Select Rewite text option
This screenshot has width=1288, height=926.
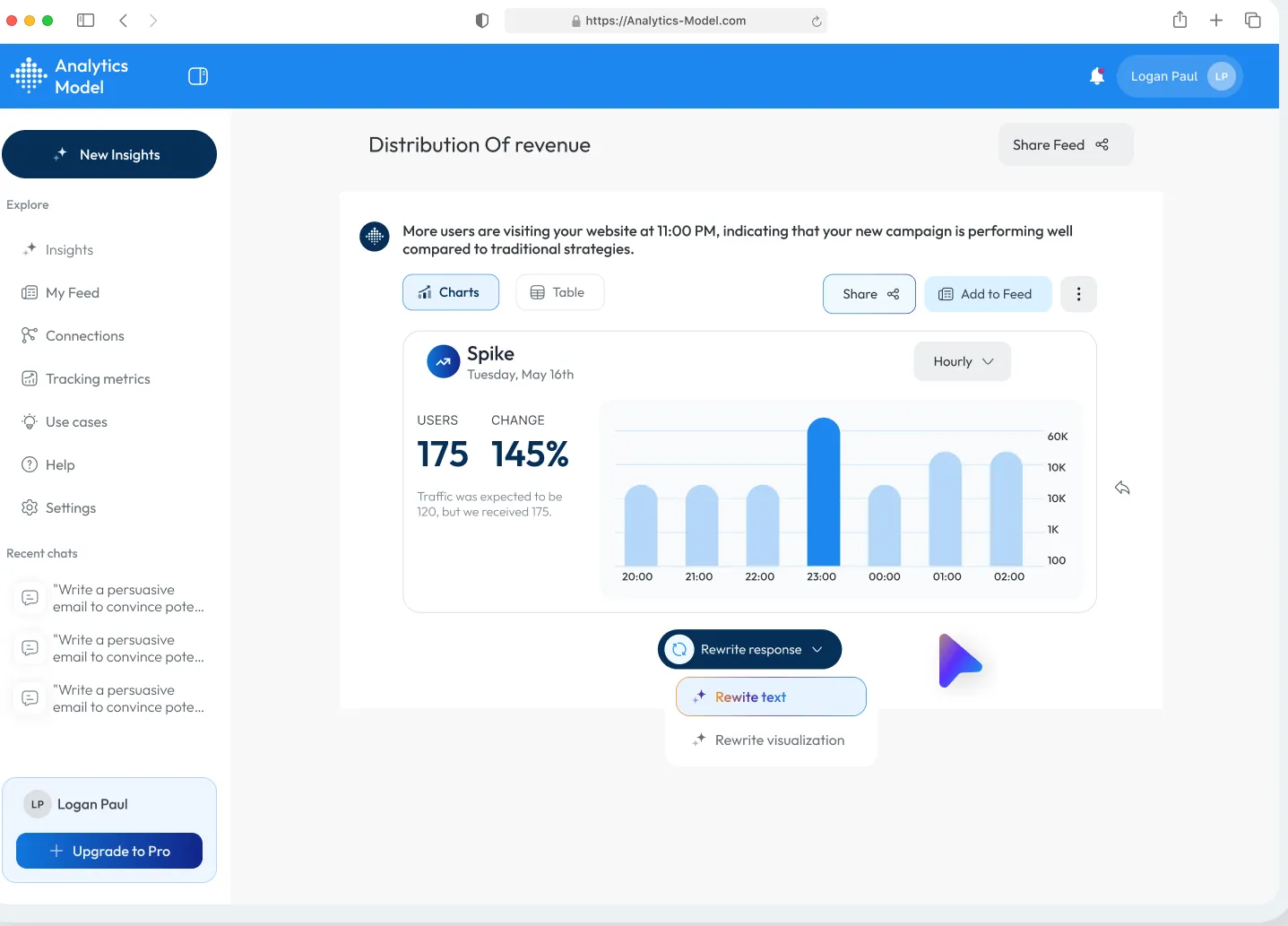(x=771, y=697)
